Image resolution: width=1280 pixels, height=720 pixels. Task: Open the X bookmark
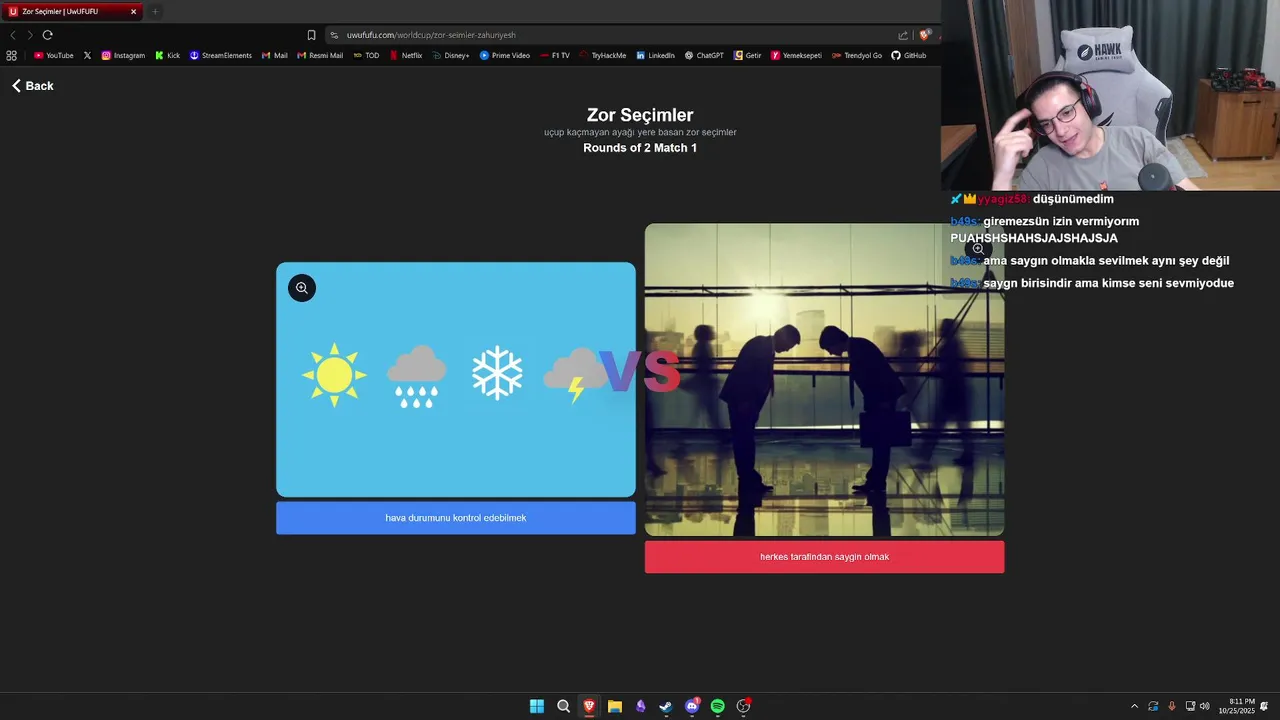pyautogui.click(x=87, y=56)
